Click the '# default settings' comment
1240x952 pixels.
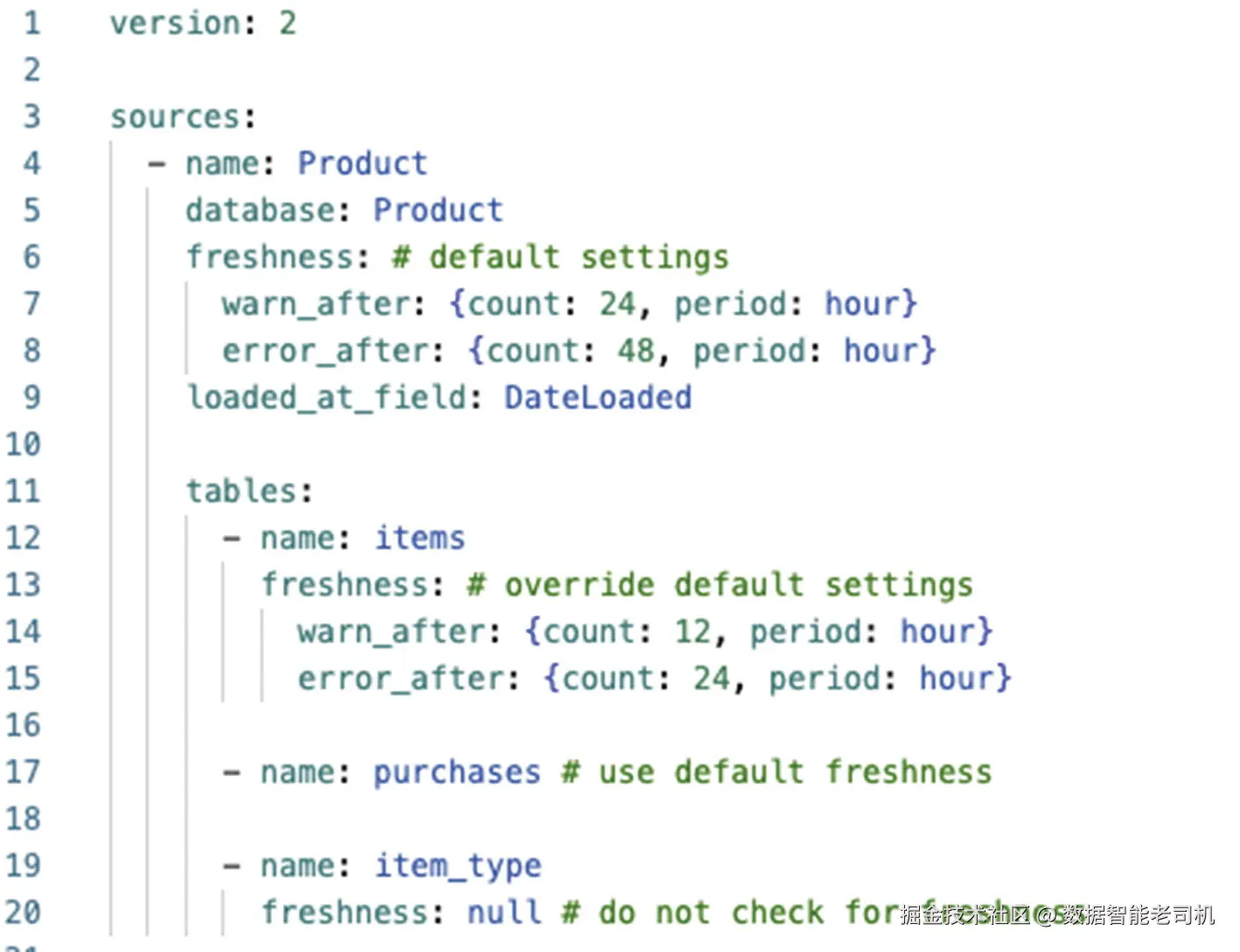click(x=560, y=258)
